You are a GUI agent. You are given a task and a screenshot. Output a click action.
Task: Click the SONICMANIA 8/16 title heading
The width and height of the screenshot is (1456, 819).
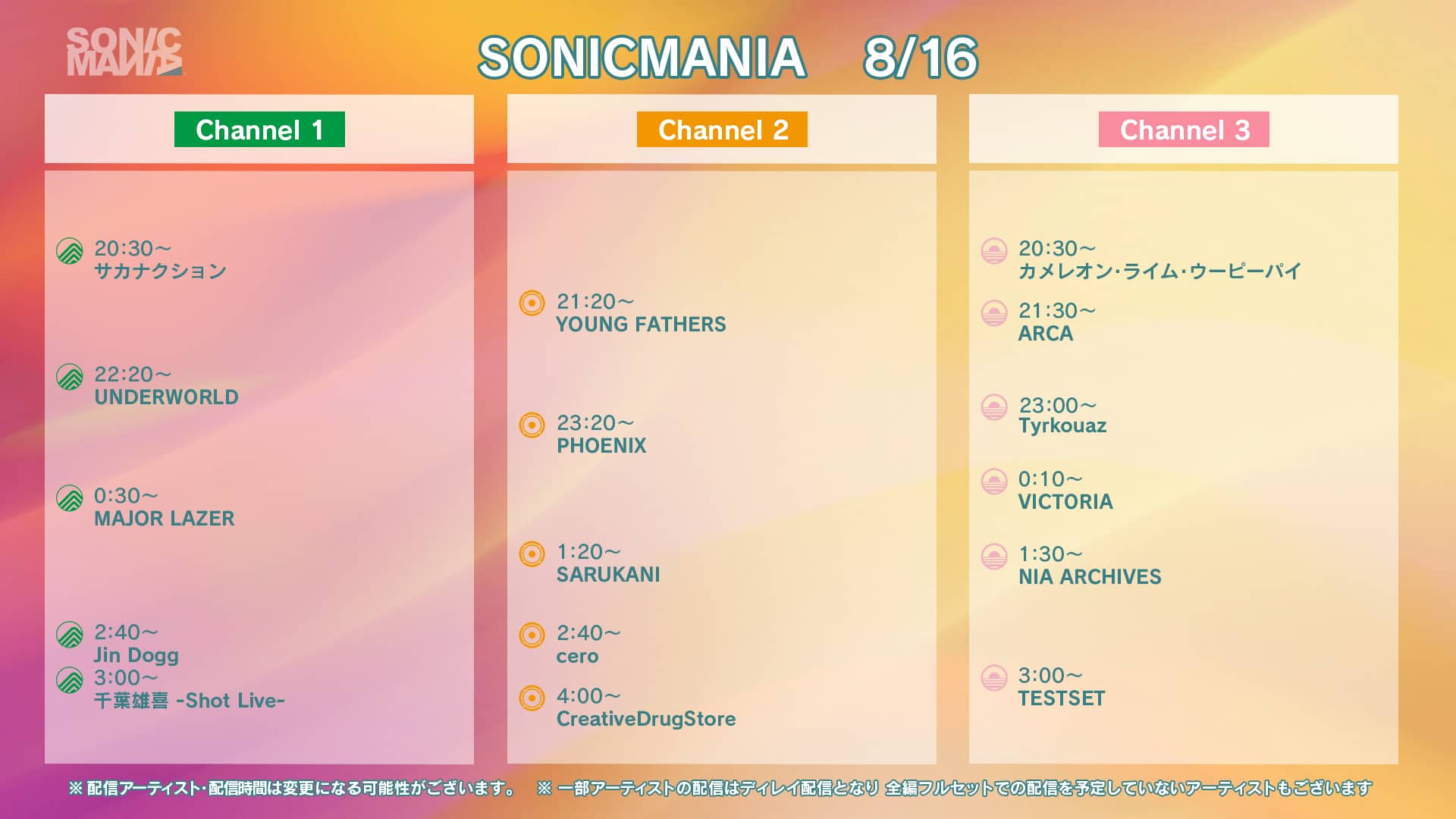tap(728, 58)
